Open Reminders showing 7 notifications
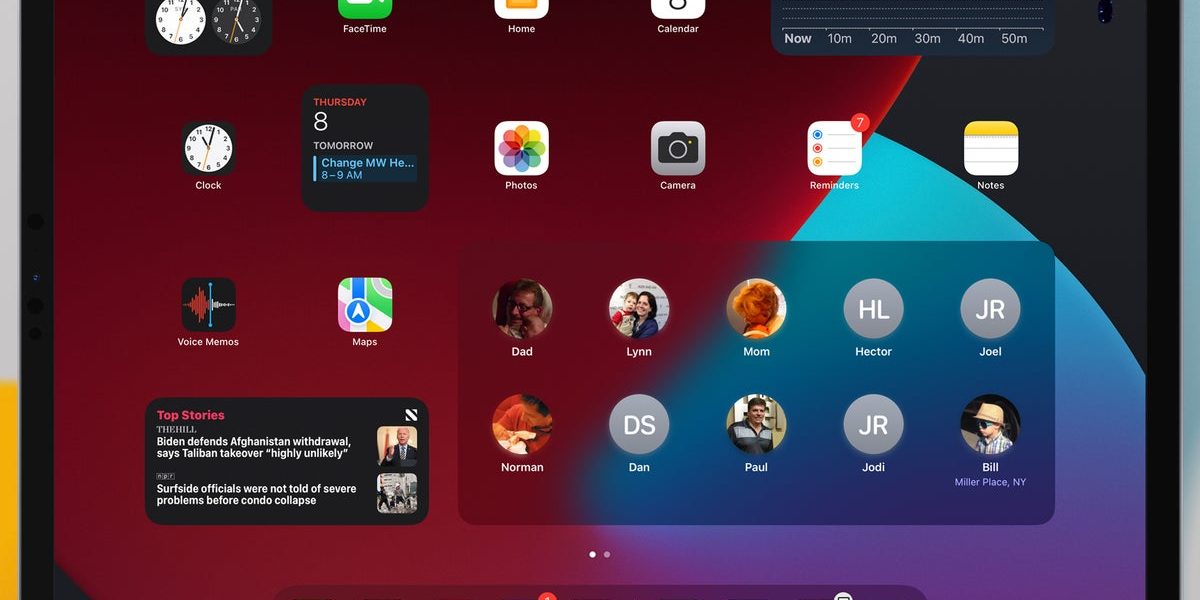The image size is (1200, 600). tap(834, 148)
